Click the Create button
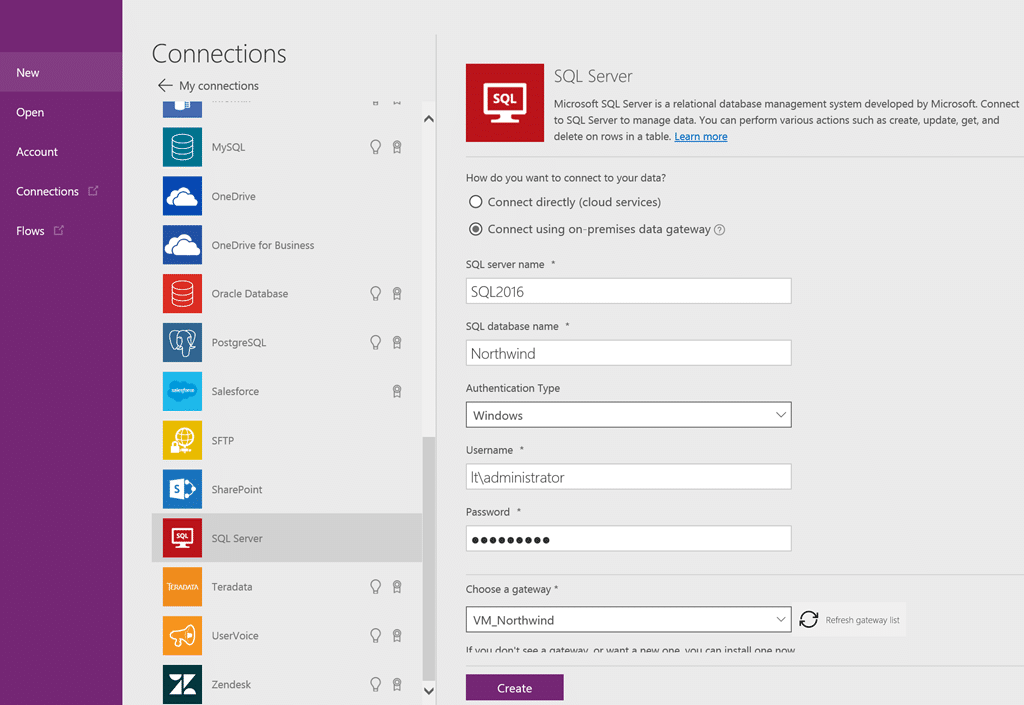The width and height of the screenshot is (1024, 705). [x=515, y=688]
